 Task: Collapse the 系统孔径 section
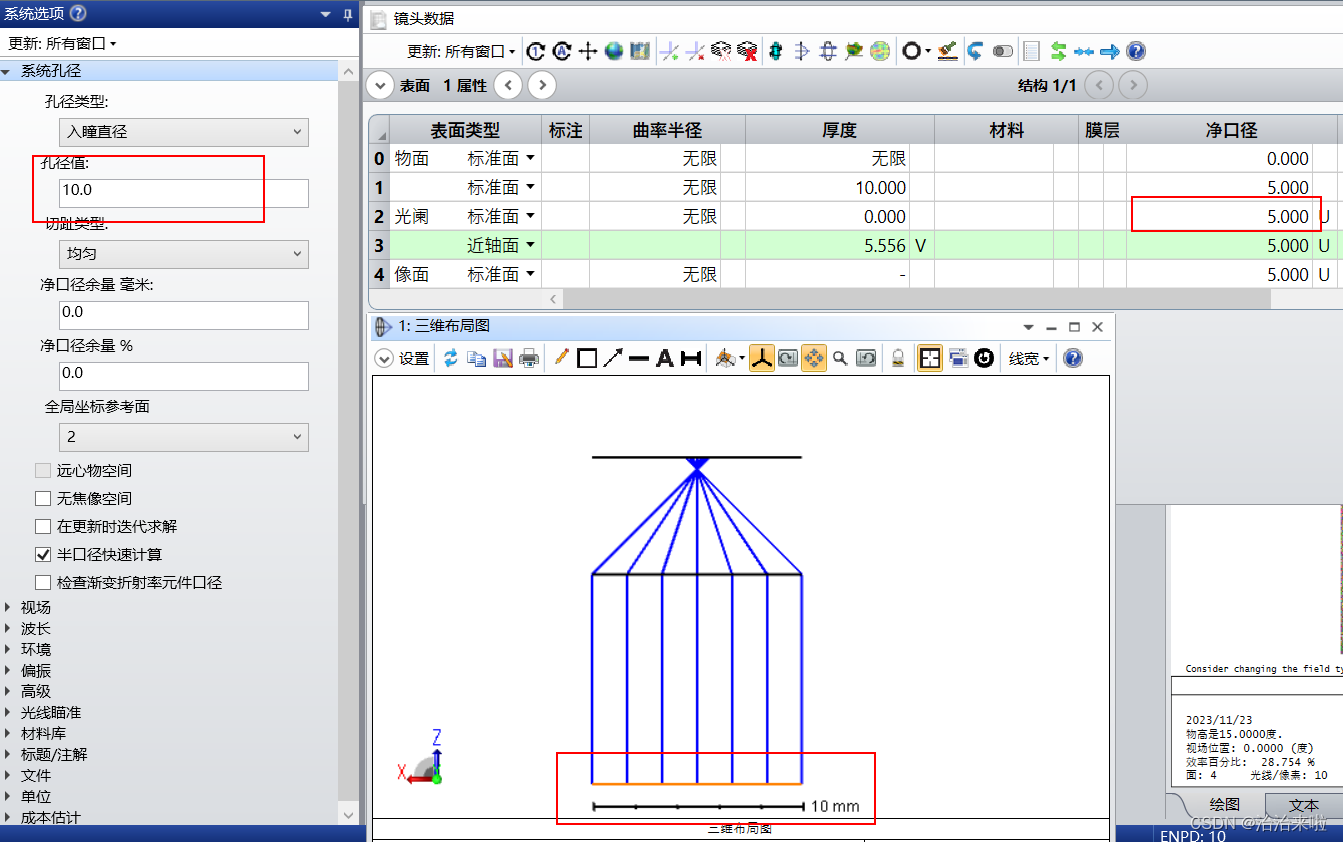pyautogui.click(x=7, y=71)
